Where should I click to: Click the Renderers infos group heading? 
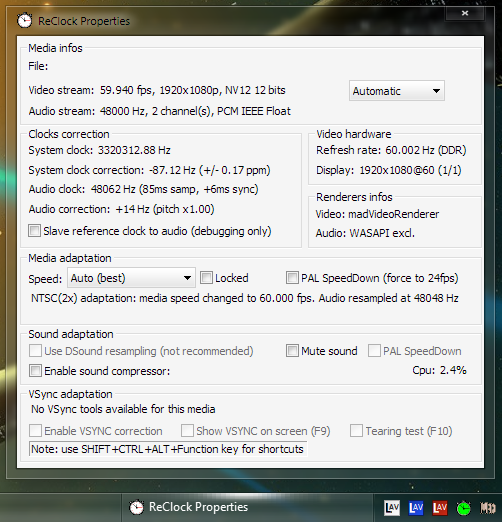[354, 197]
